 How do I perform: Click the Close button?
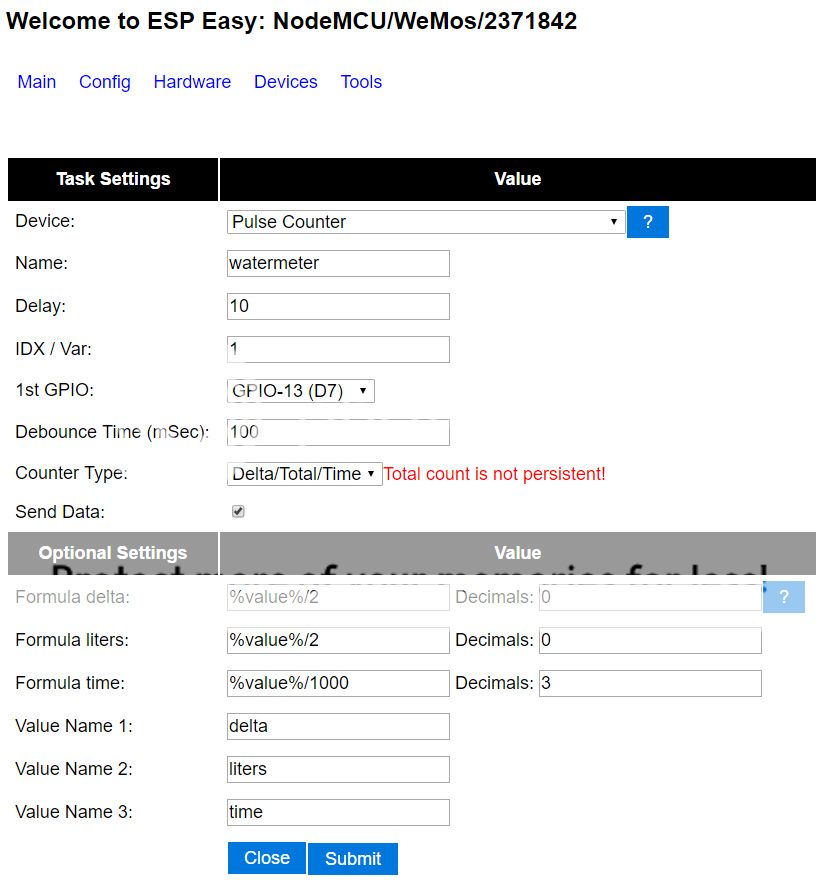pos(267,858)
